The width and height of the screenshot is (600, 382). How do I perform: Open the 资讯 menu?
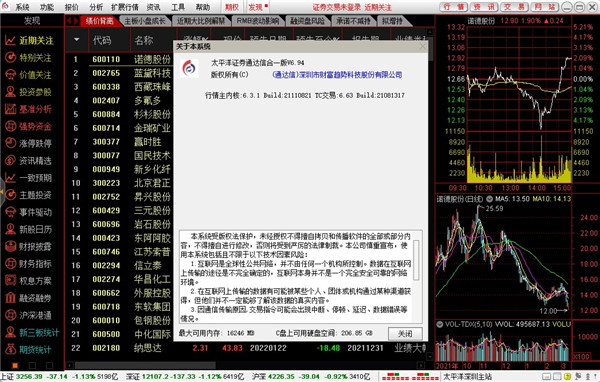[x=153, y=7]
